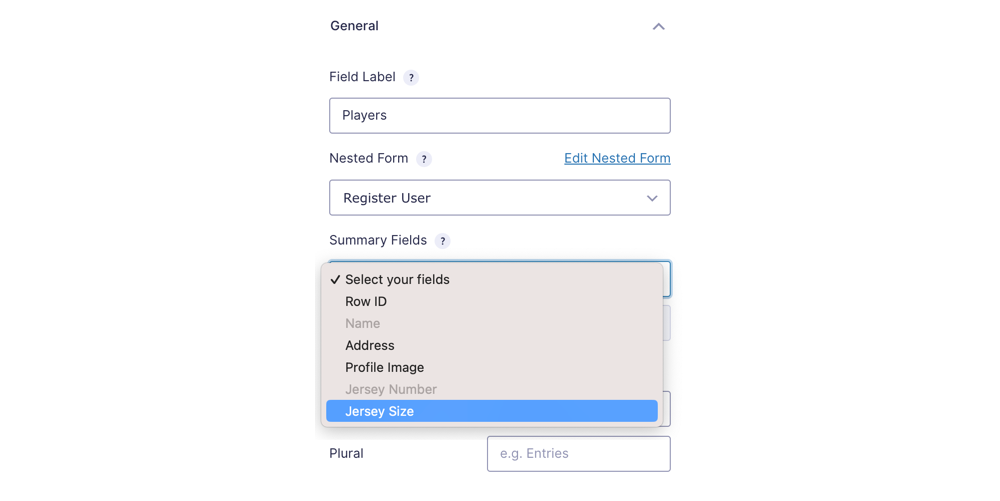The width and height of the screenshot is (1000, 501).
Task: Click the Field Label input containing Players
Action: (499, 115)
